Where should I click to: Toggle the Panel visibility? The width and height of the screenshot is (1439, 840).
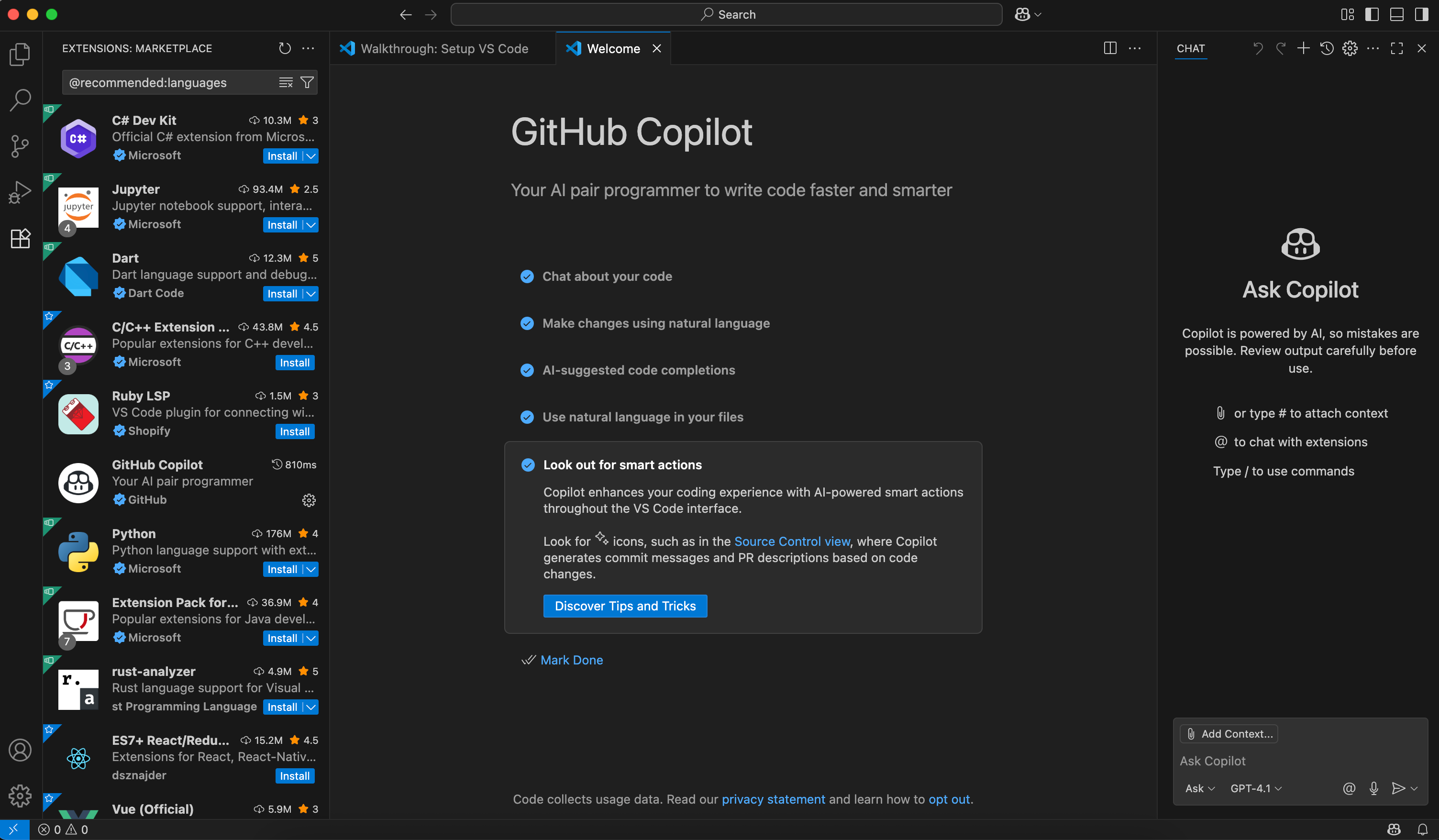tap(1397, 14)
